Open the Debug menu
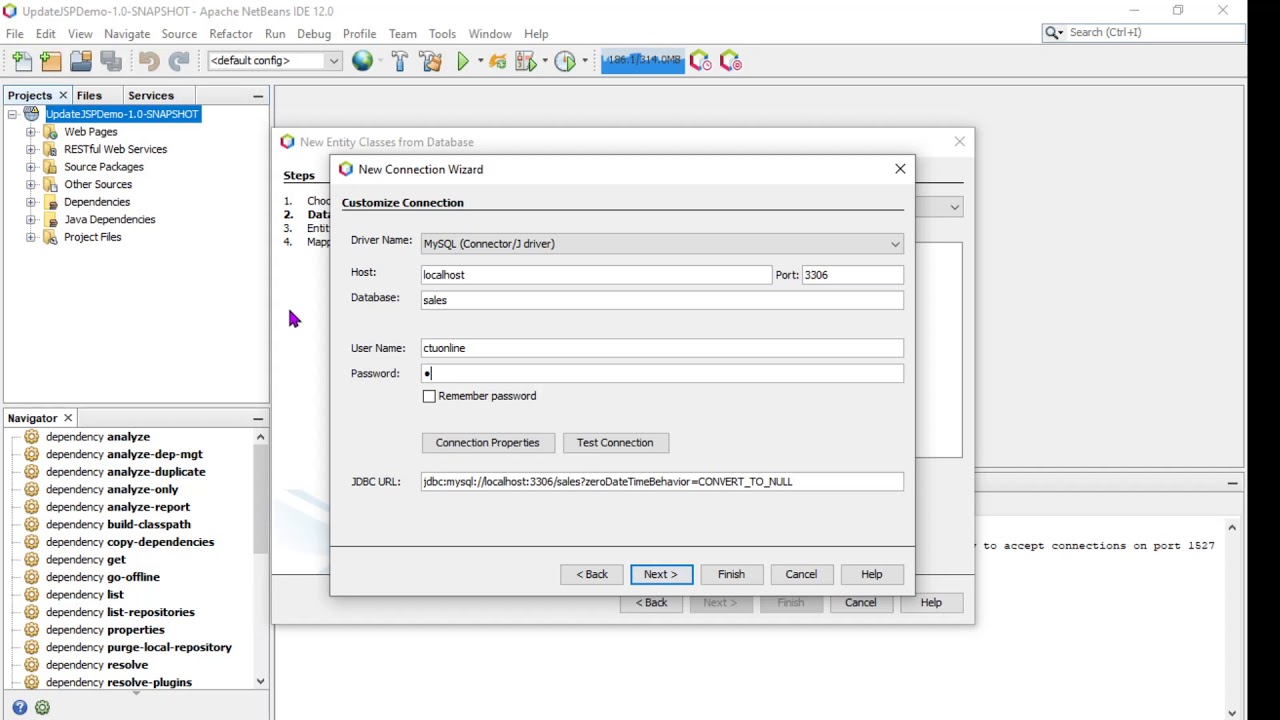 click(313, 34)
